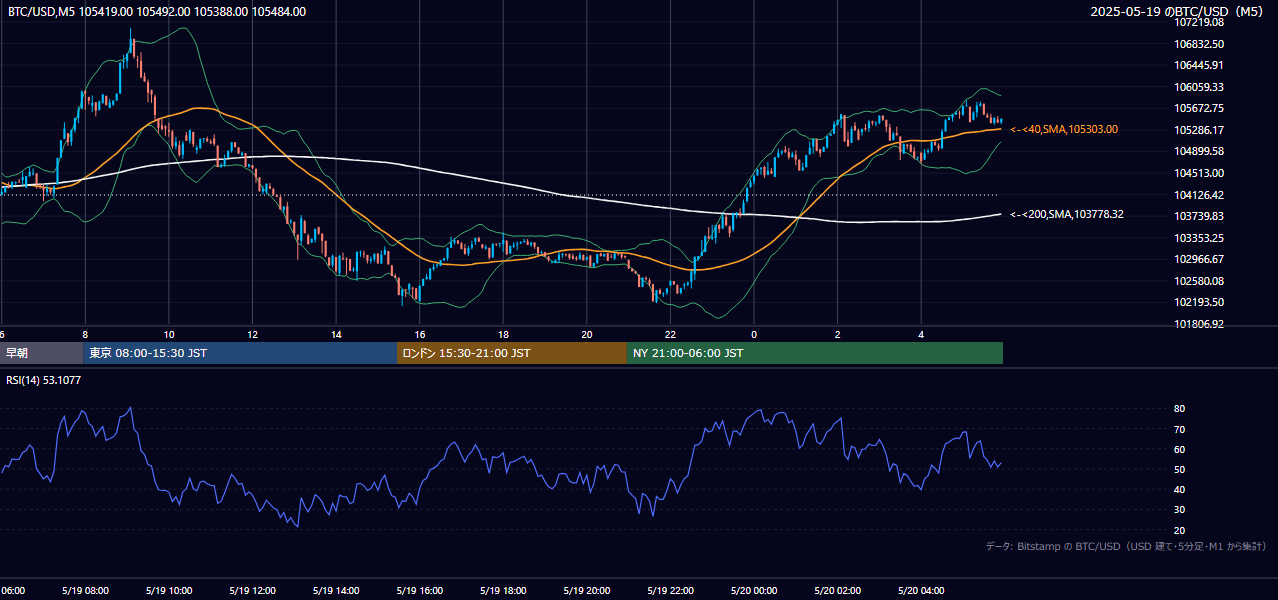Click the price axis value 102193.50
Viewport: 1278px width, 600px height.
(1199, 302)
